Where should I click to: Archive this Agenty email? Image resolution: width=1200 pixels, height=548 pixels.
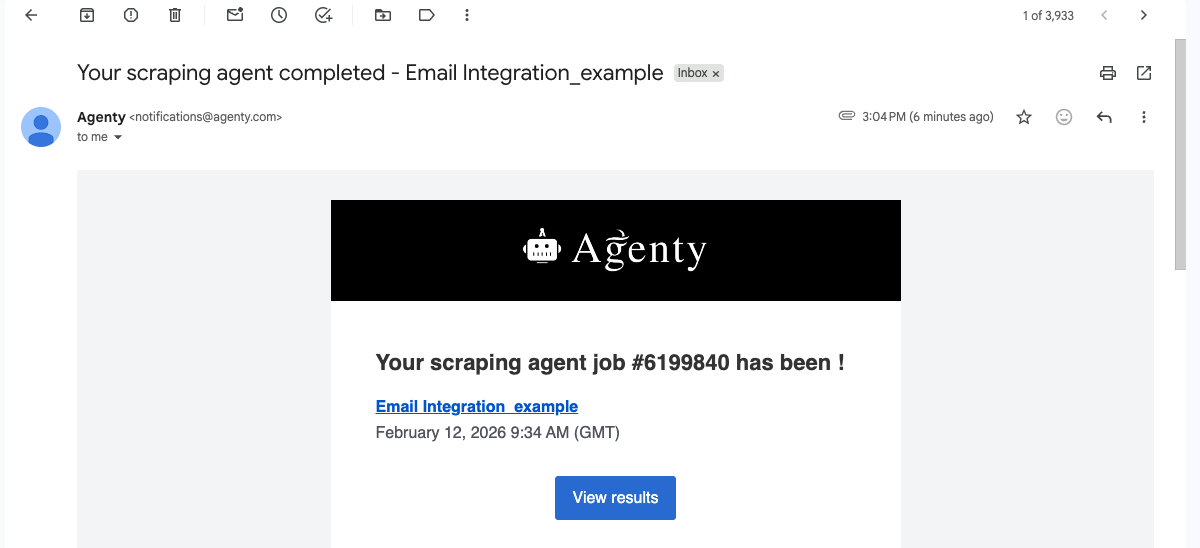[x=87, y=15]
